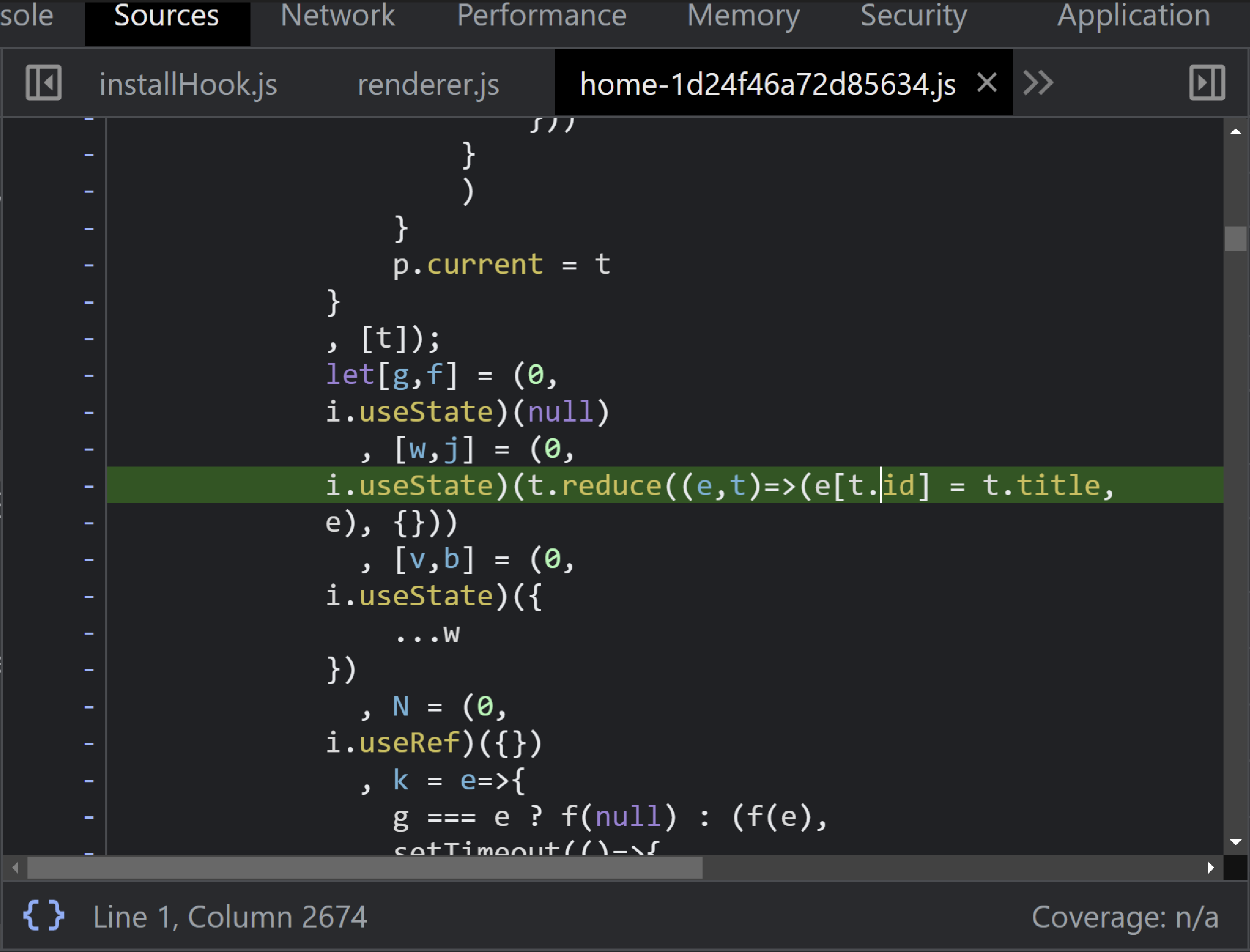Open the Network panel tab

(338, 16)
